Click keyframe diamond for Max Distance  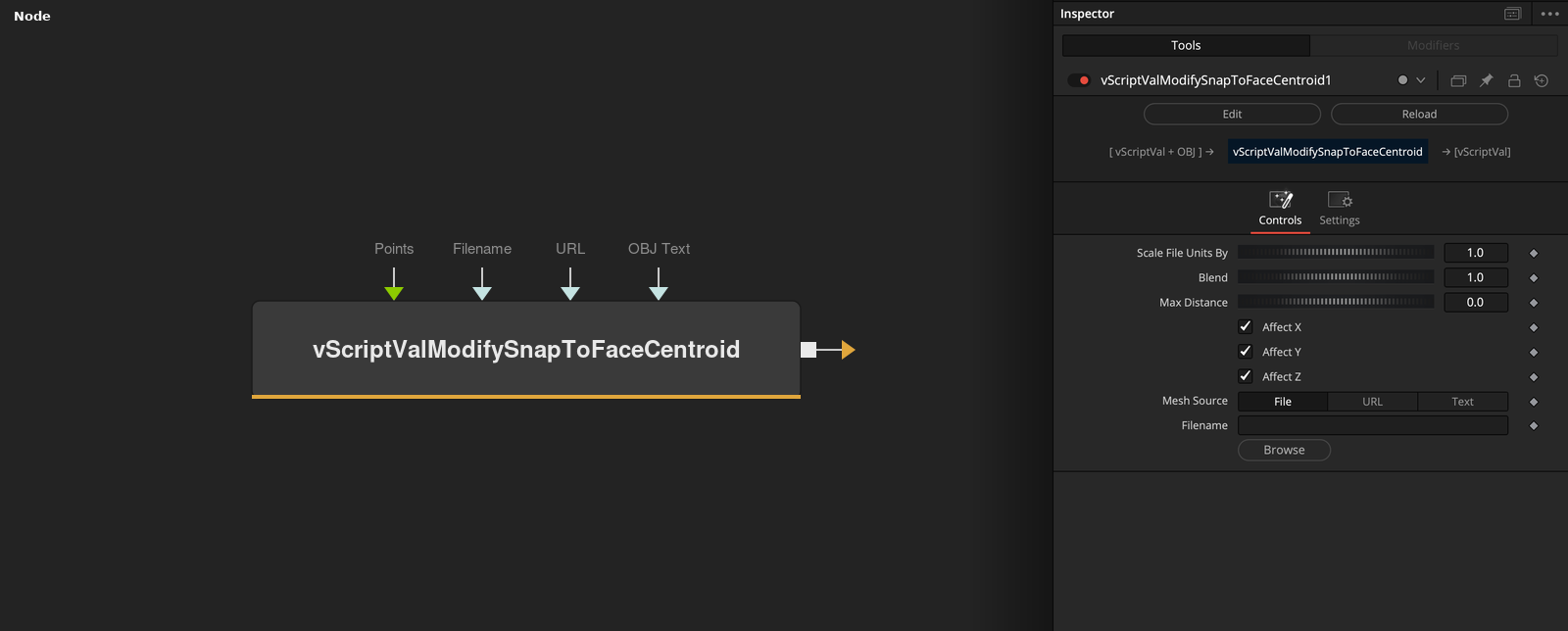click(1534, 303)
